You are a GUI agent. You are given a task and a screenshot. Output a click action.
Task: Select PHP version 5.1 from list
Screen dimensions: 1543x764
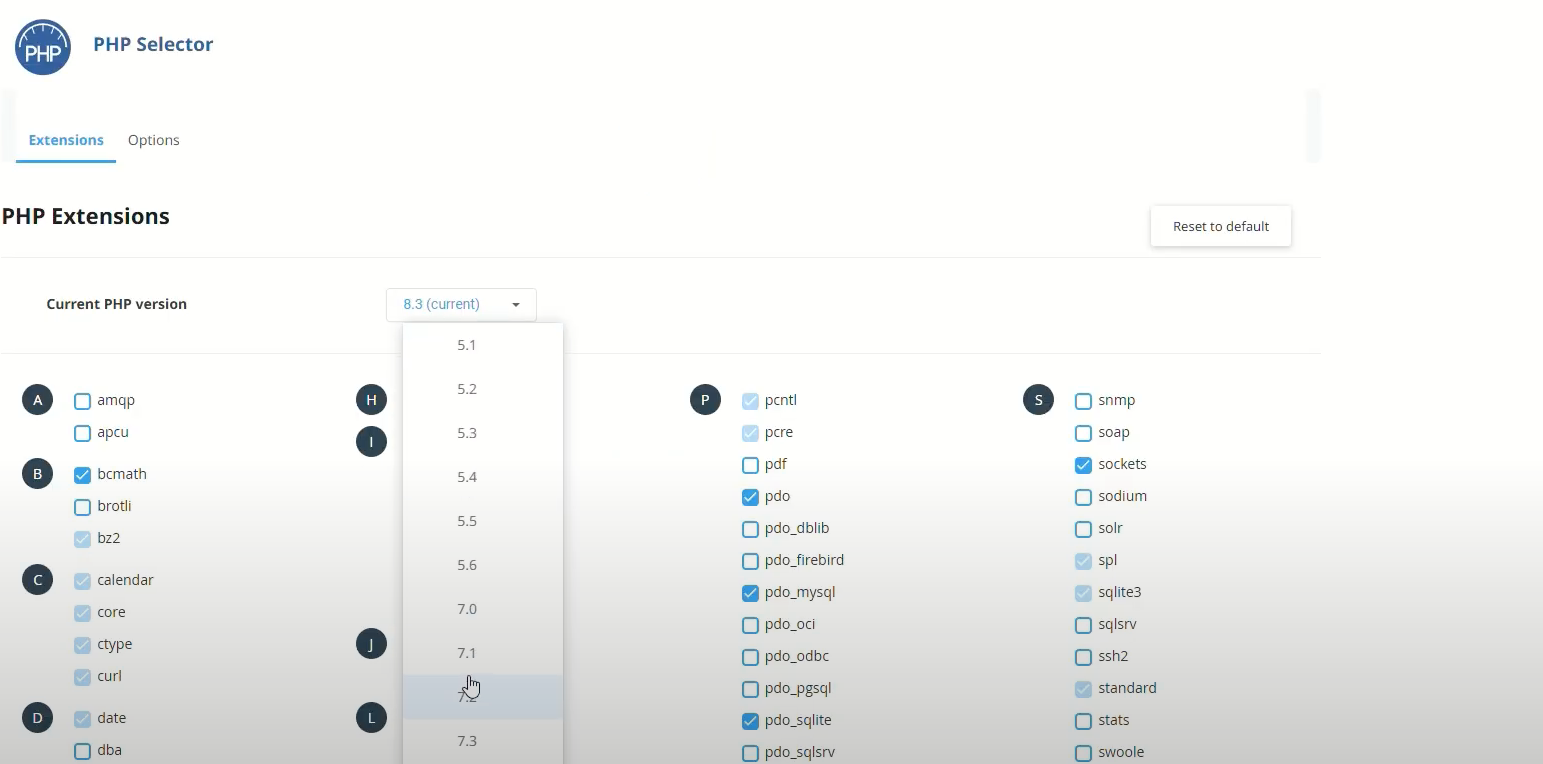click(483, 345)
